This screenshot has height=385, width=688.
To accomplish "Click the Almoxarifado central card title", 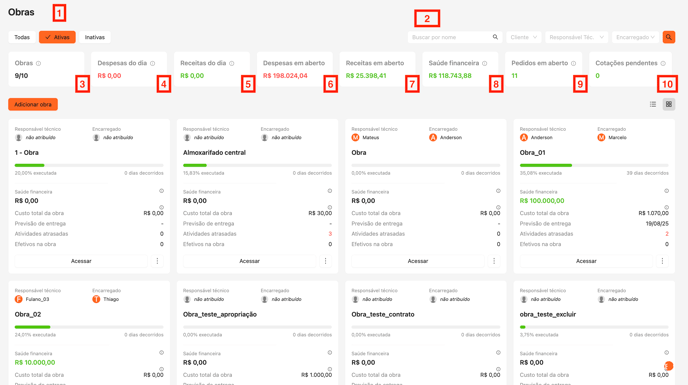I will tap(214, 153).
